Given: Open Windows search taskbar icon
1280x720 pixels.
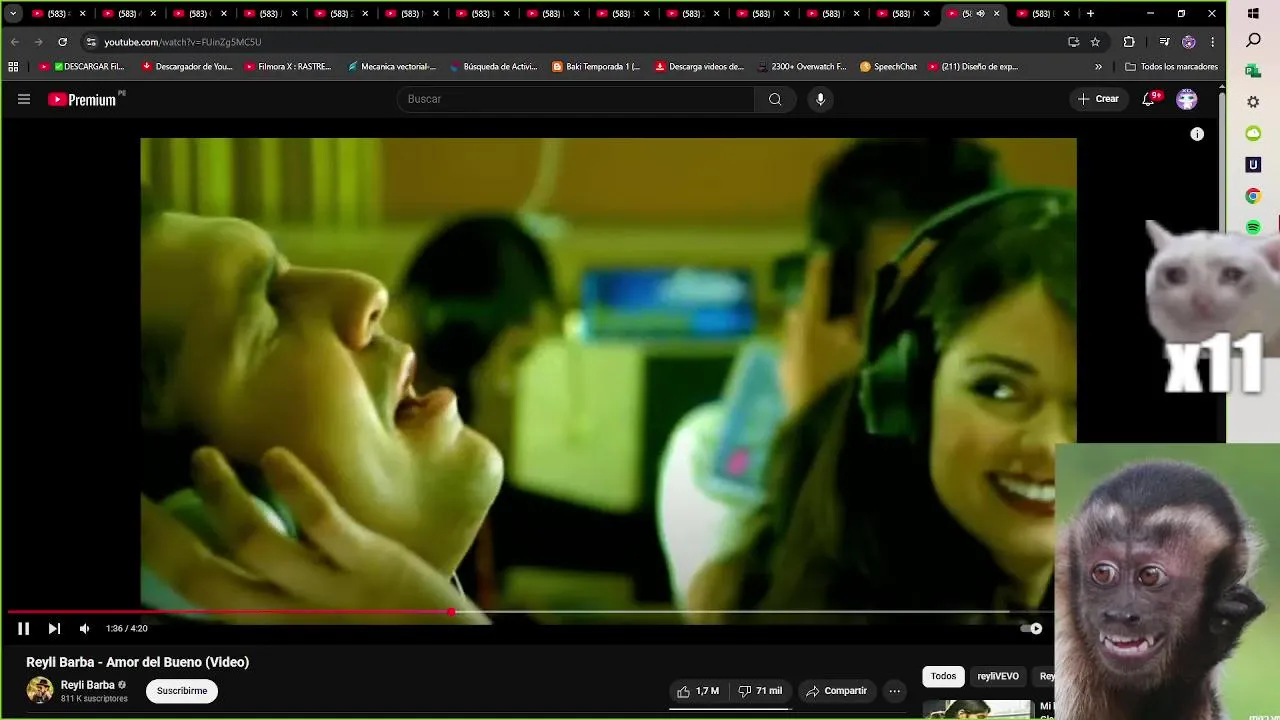Looking at the screenshot, I should (x=1253, y=41).
